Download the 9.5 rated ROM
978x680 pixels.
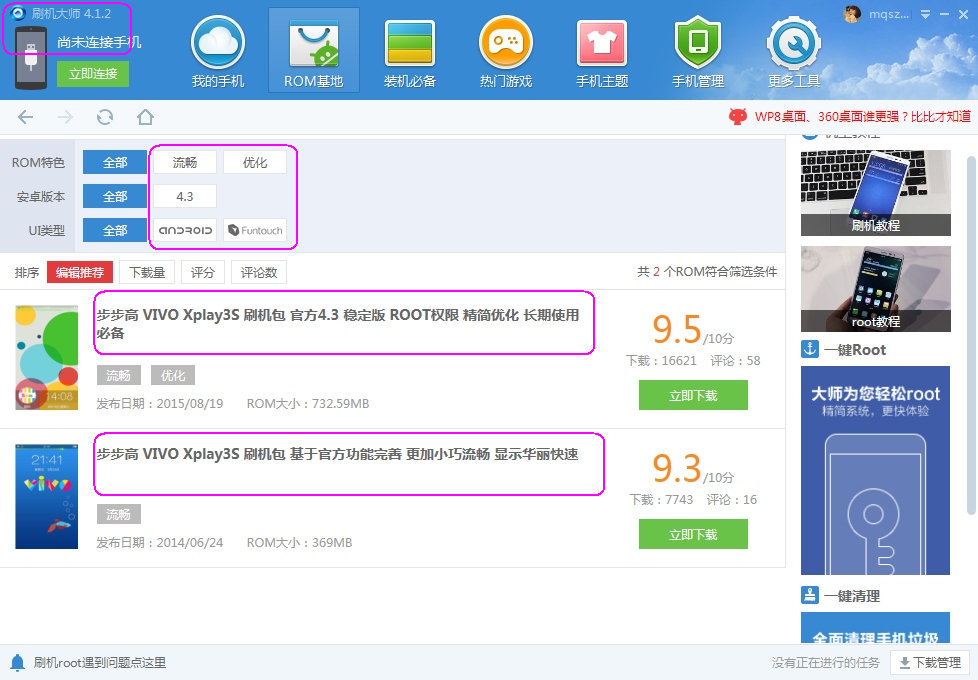[x=693, y=395]
